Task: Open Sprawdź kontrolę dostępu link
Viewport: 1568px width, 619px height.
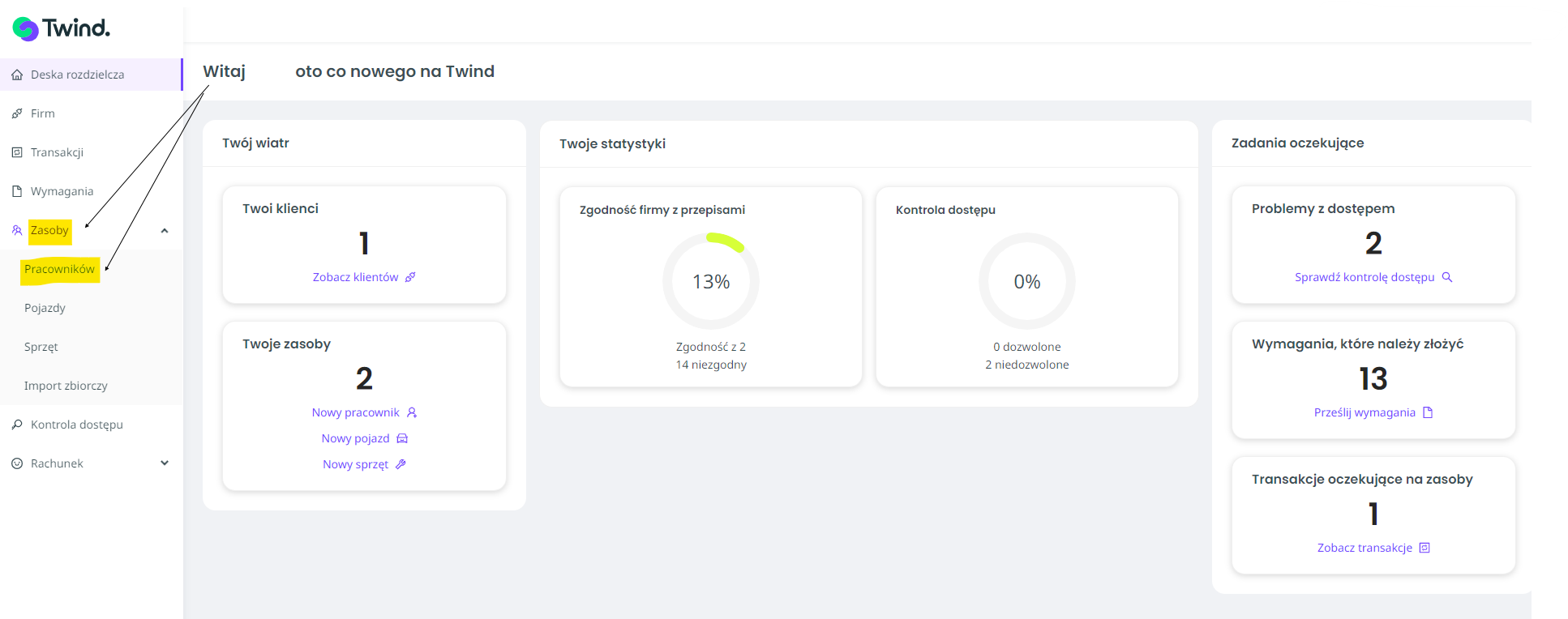Action: 1365,277
